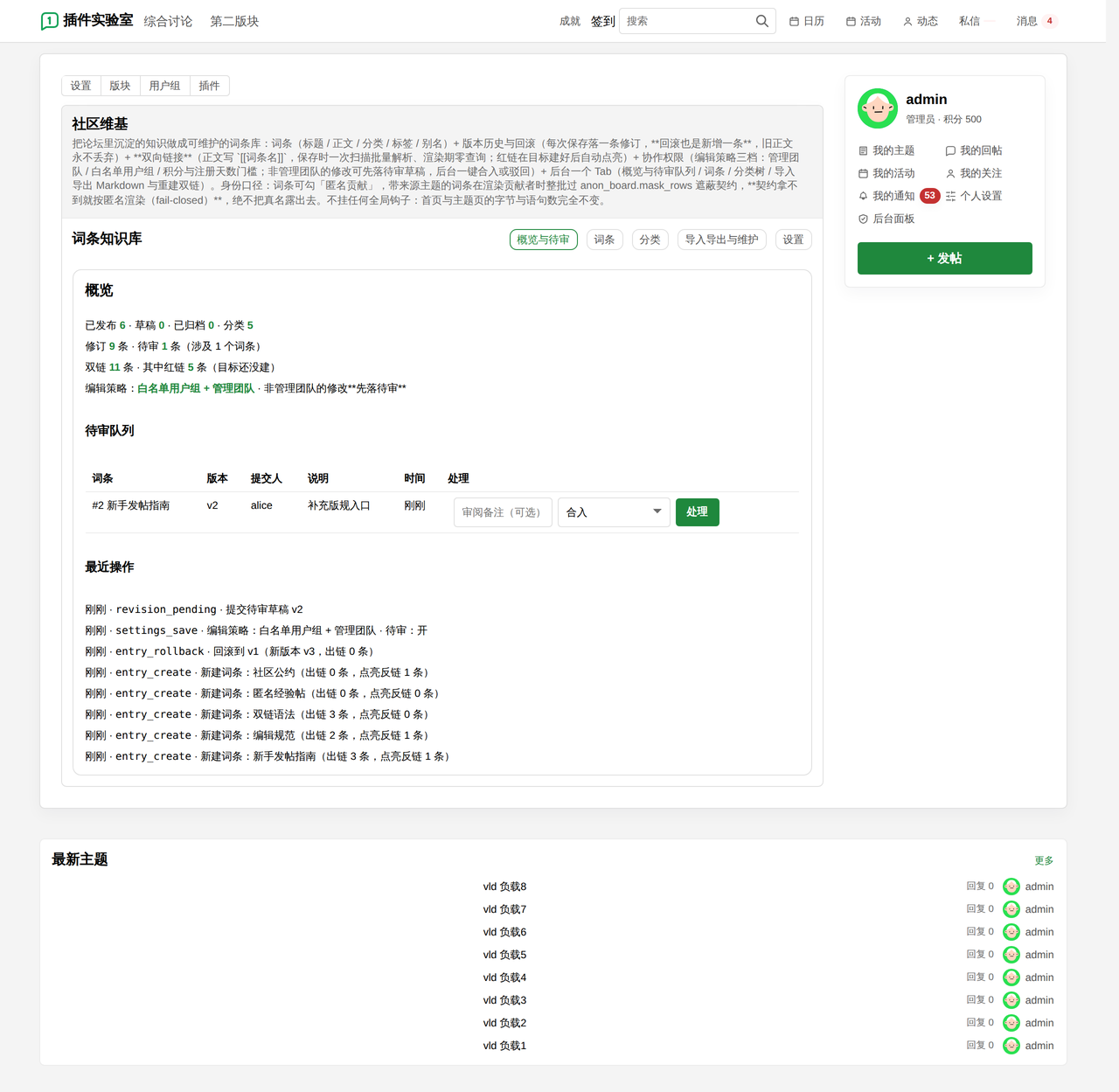
Task: Click the 我的关注 person icon
Action: click(950, 174)
